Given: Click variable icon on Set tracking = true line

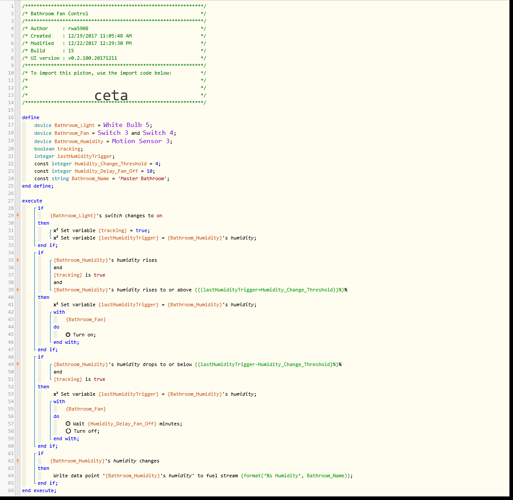Looking at the screenshot, I should point(56,230).
